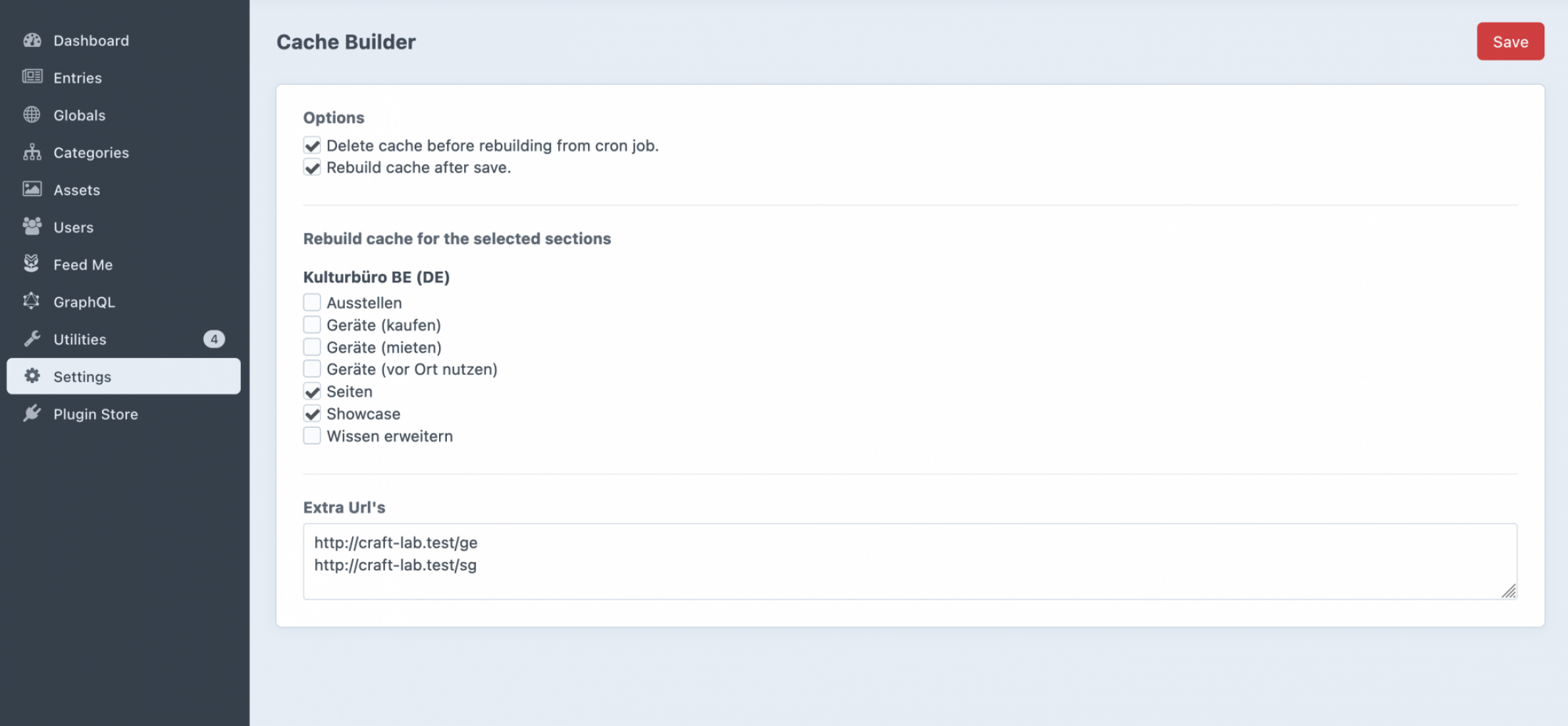
Task: Click the Dashboard gauge icon
Action: [x=32, y=41]
